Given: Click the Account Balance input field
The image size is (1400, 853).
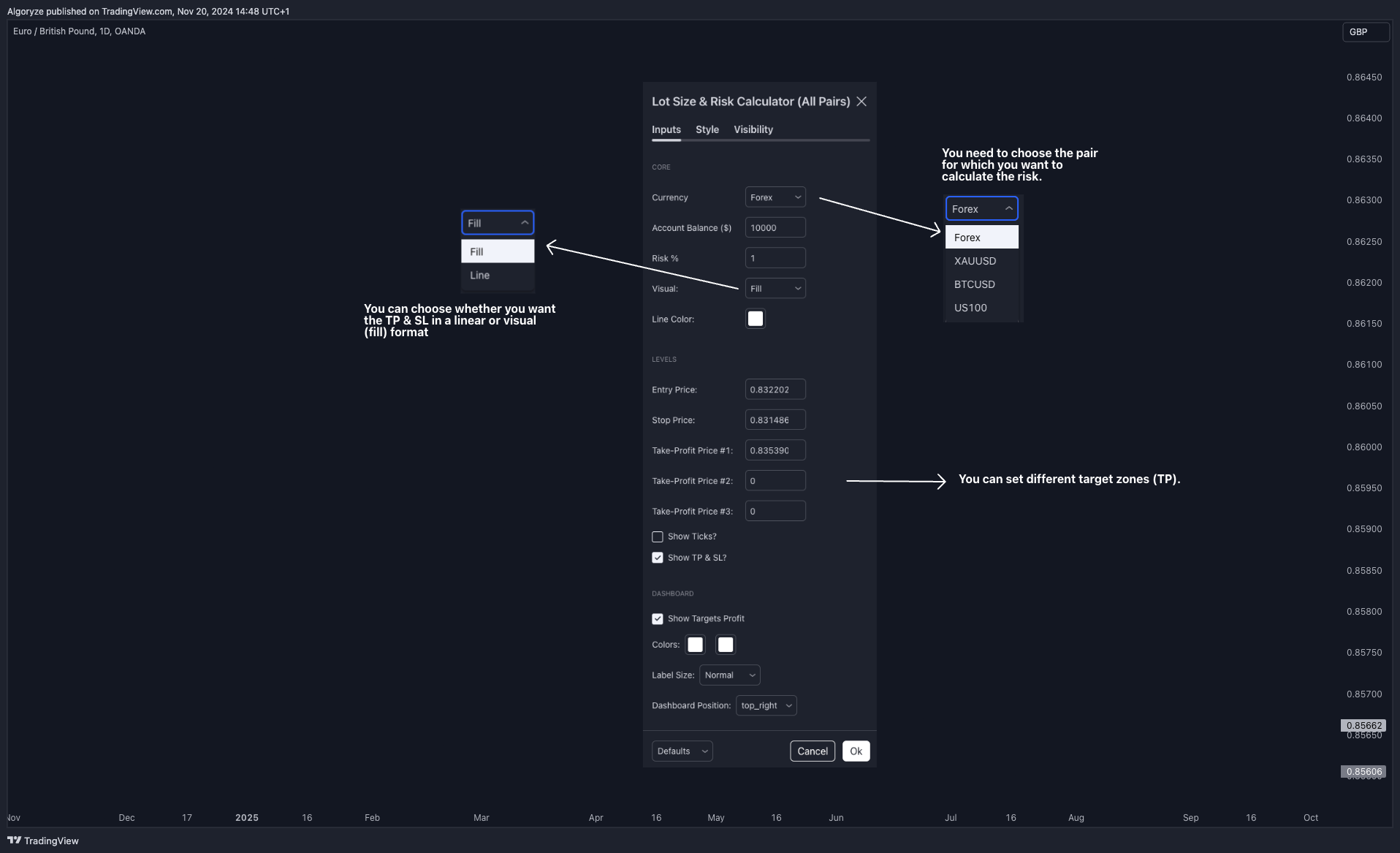Looking at the screenshot, I should (775, 227).
